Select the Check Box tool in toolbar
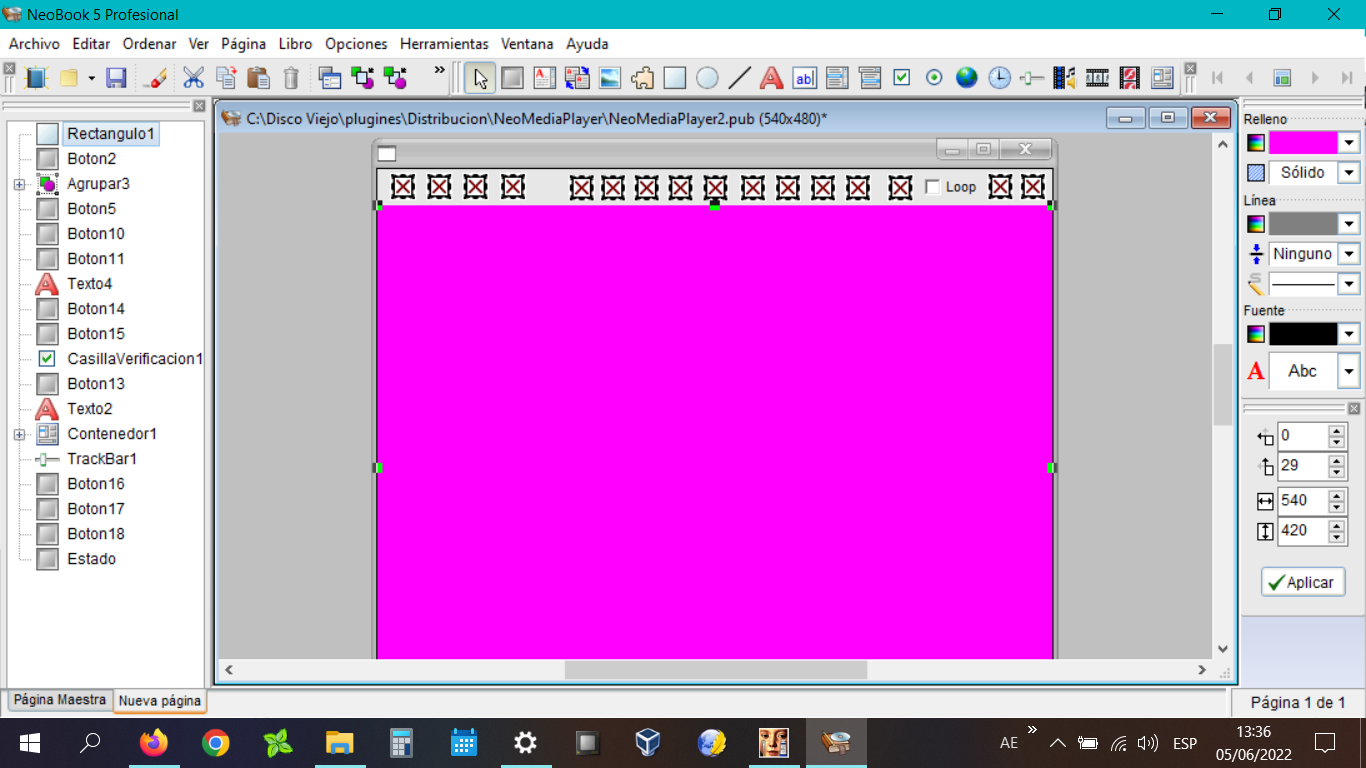The width and height of the screenshot is (1366, 768). [x=902, y=78]
